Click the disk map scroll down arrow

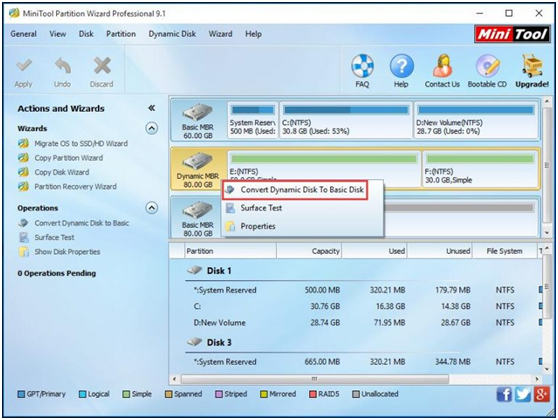click(547, 233)
